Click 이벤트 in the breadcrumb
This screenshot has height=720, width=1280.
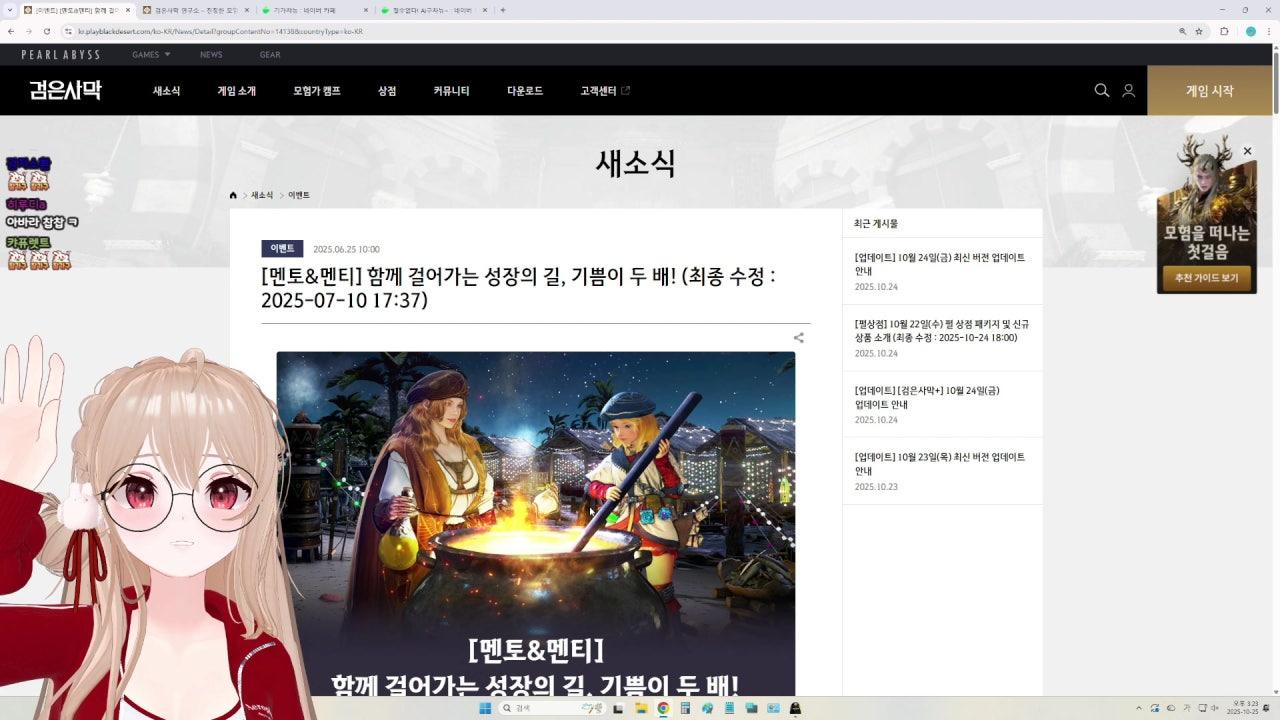299,195
